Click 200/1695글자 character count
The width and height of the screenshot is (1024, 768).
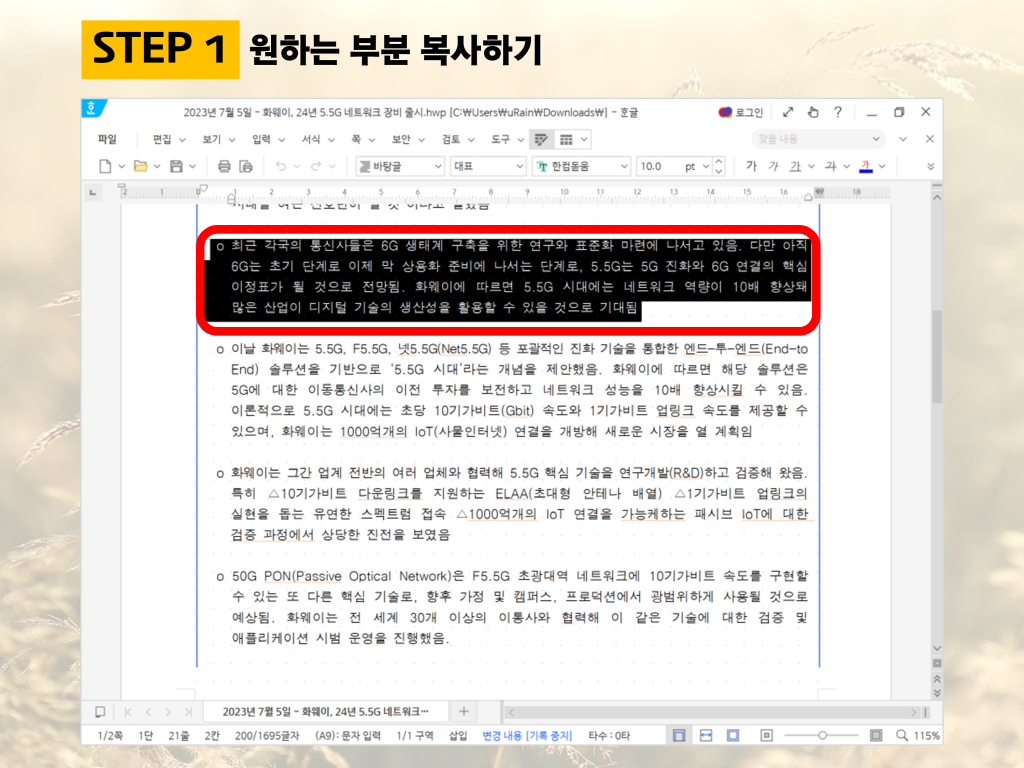point(266,736)
